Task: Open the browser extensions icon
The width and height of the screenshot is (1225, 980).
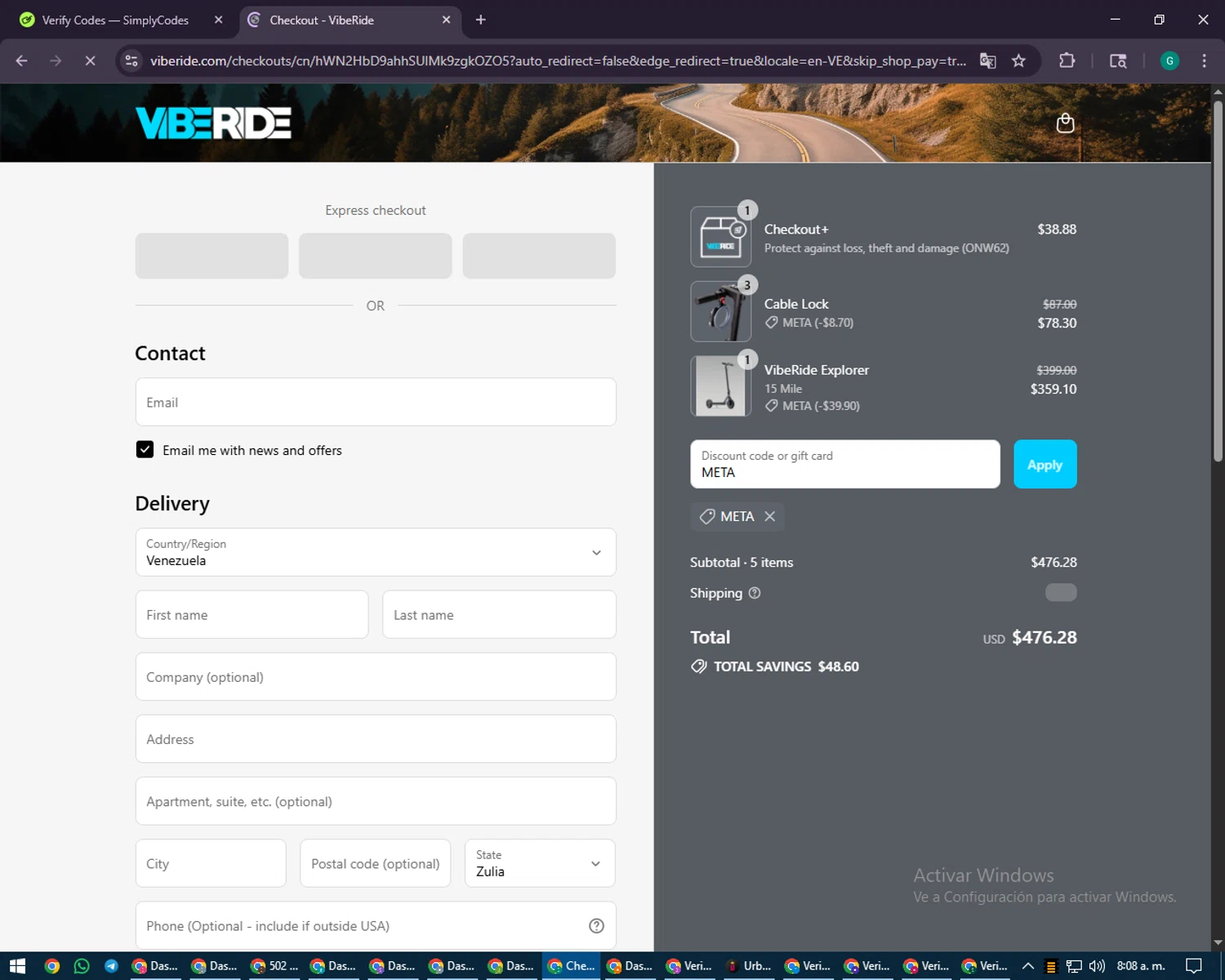Action: 1067,60
